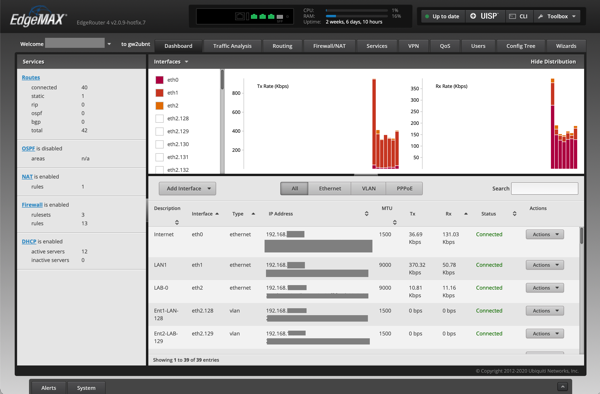This screenshot has height=394, width=600.
Task: Click Hide Distribution
Action: [553, 62]
